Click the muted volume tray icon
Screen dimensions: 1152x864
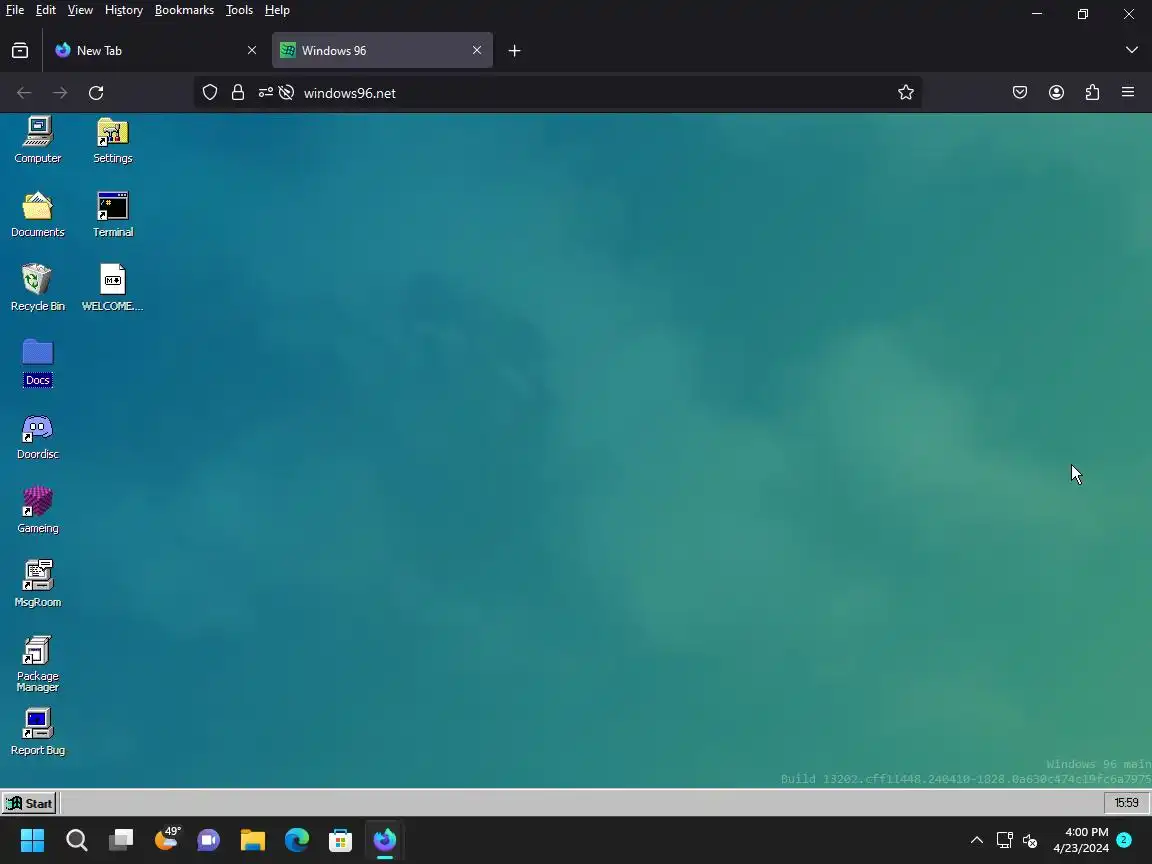[1030, 840]
